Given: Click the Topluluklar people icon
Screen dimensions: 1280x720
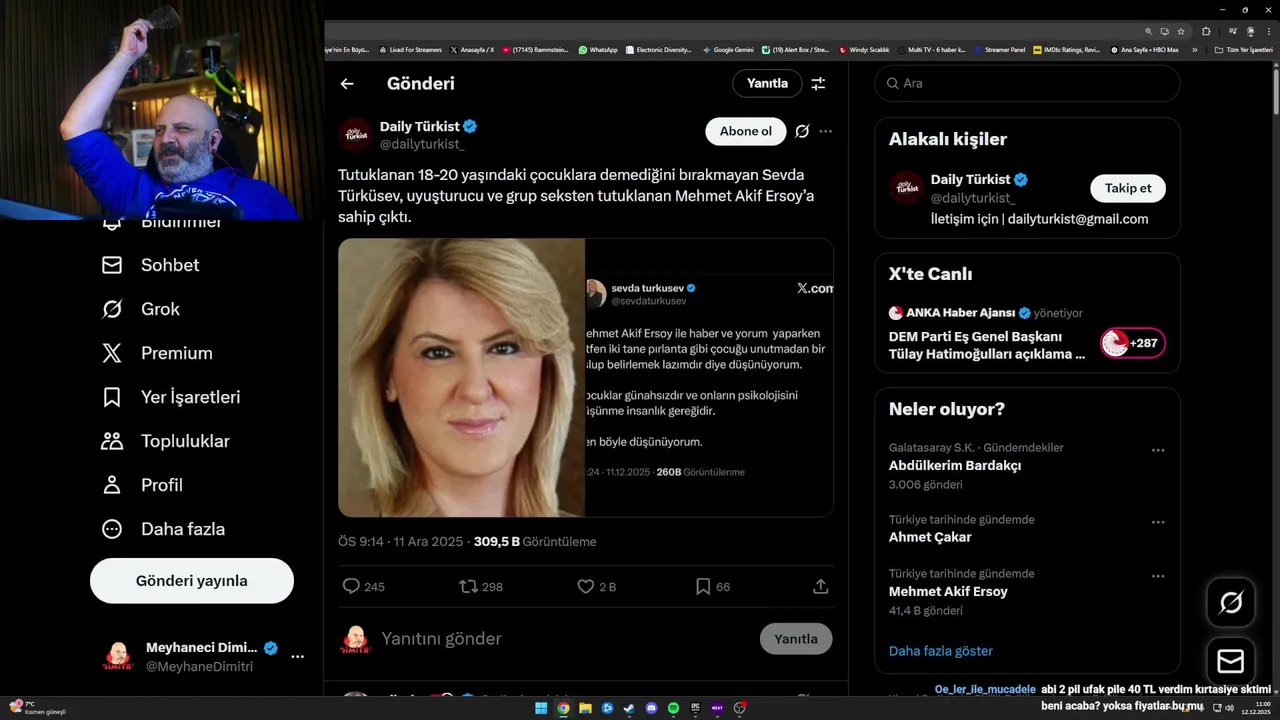Looking at the screenshot, I should point(112,441).
